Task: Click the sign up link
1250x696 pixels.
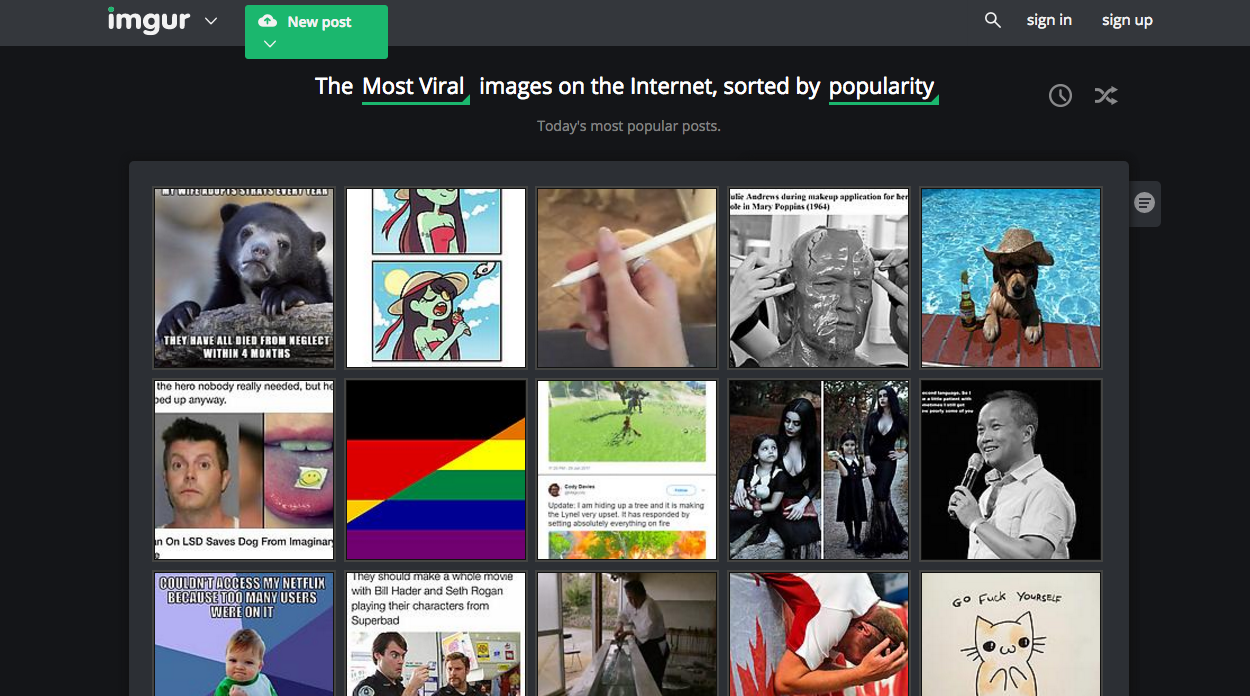Action: [x=1127, y=20]
